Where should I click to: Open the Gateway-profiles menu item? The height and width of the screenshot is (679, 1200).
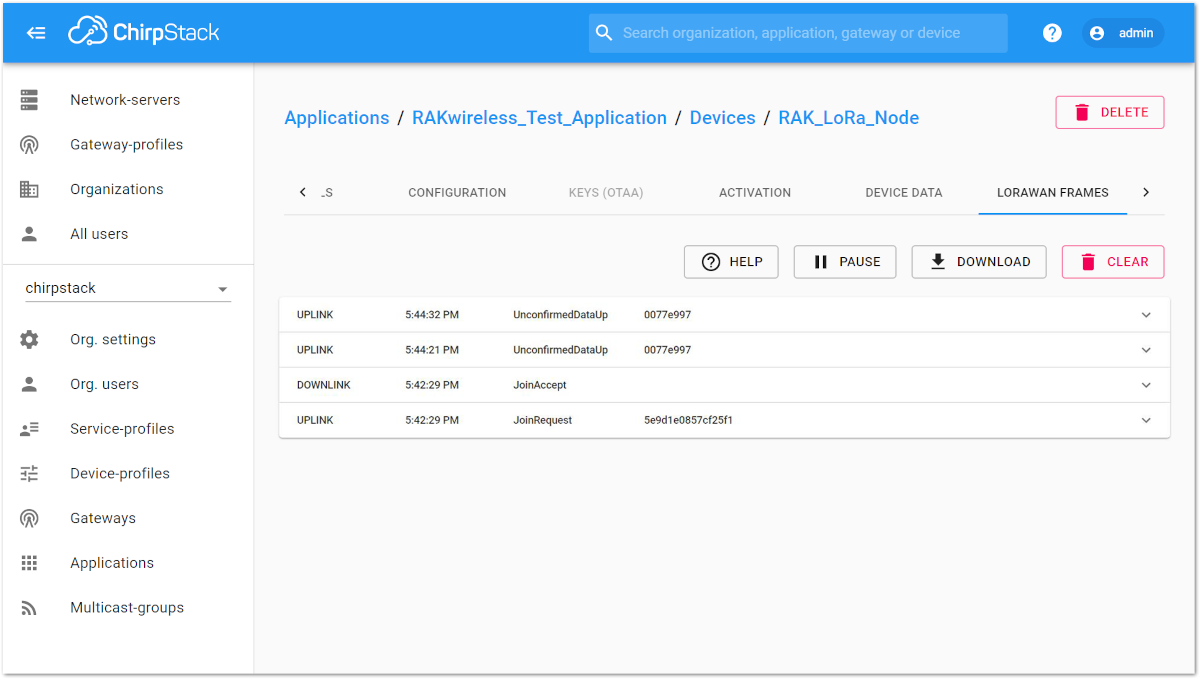click(128, 145)
